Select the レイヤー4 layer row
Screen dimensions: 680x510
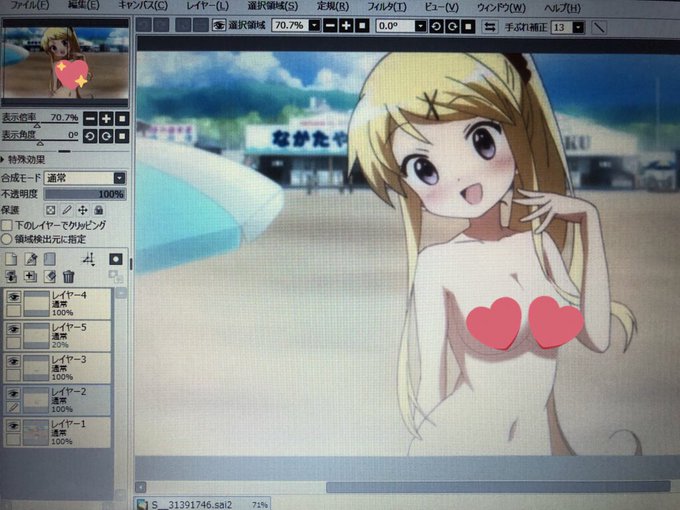click(57, 304)
